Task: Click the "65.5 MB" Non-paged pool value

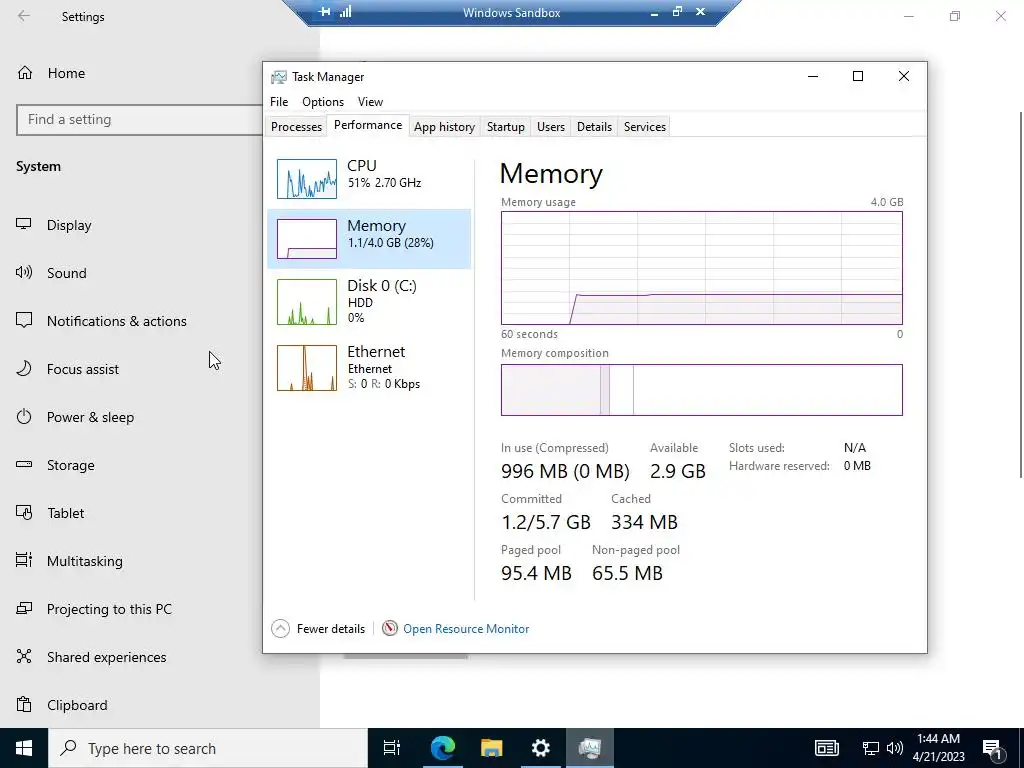Action: [x=627, y=573]
